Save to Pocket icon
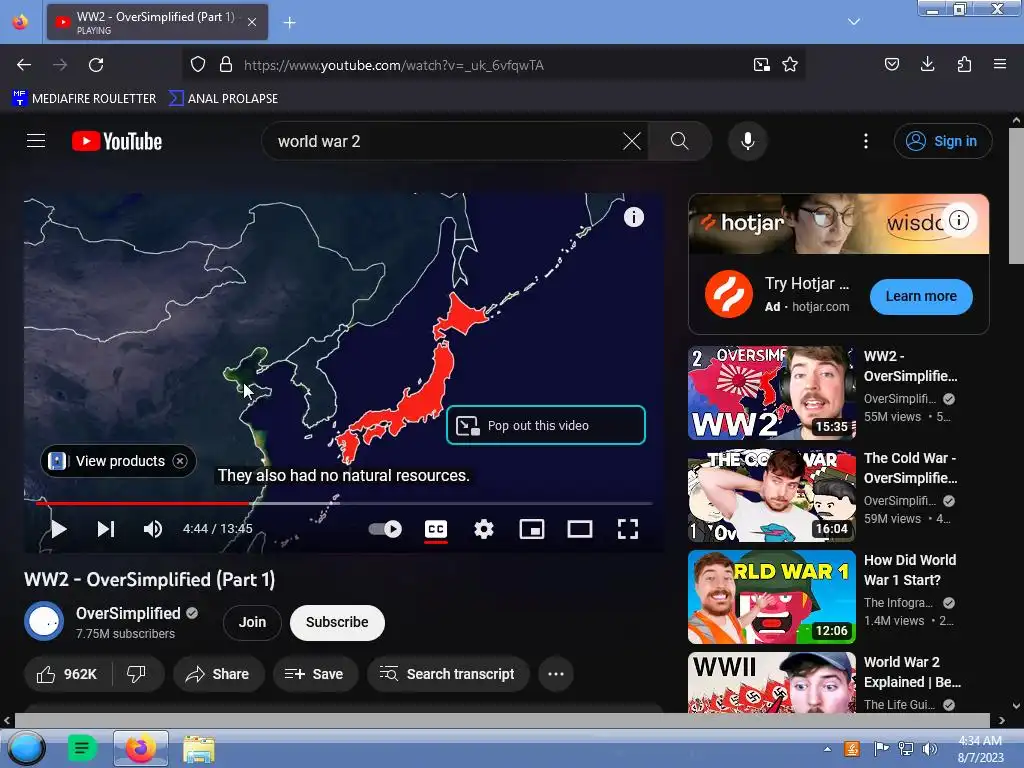 (x=892, y=64)
